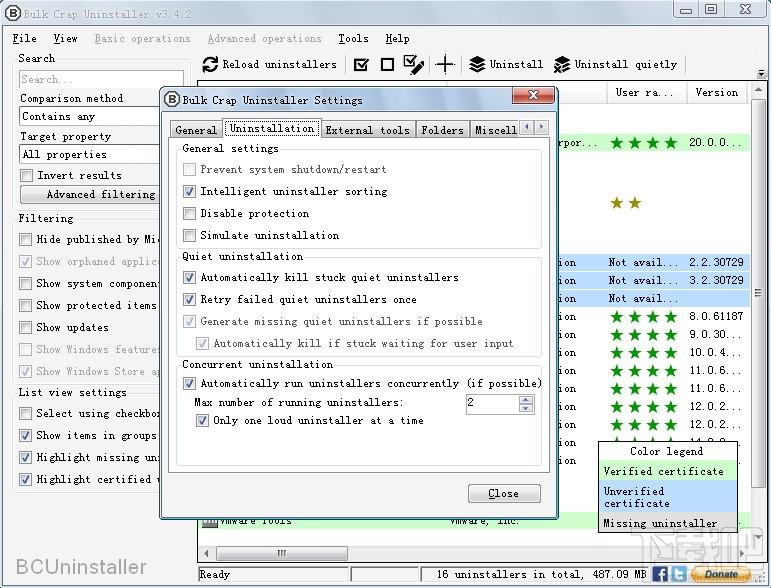The height and width of the screenshot is (588, 771).
Task: Switch to the General tab
Action: point(196,130)
